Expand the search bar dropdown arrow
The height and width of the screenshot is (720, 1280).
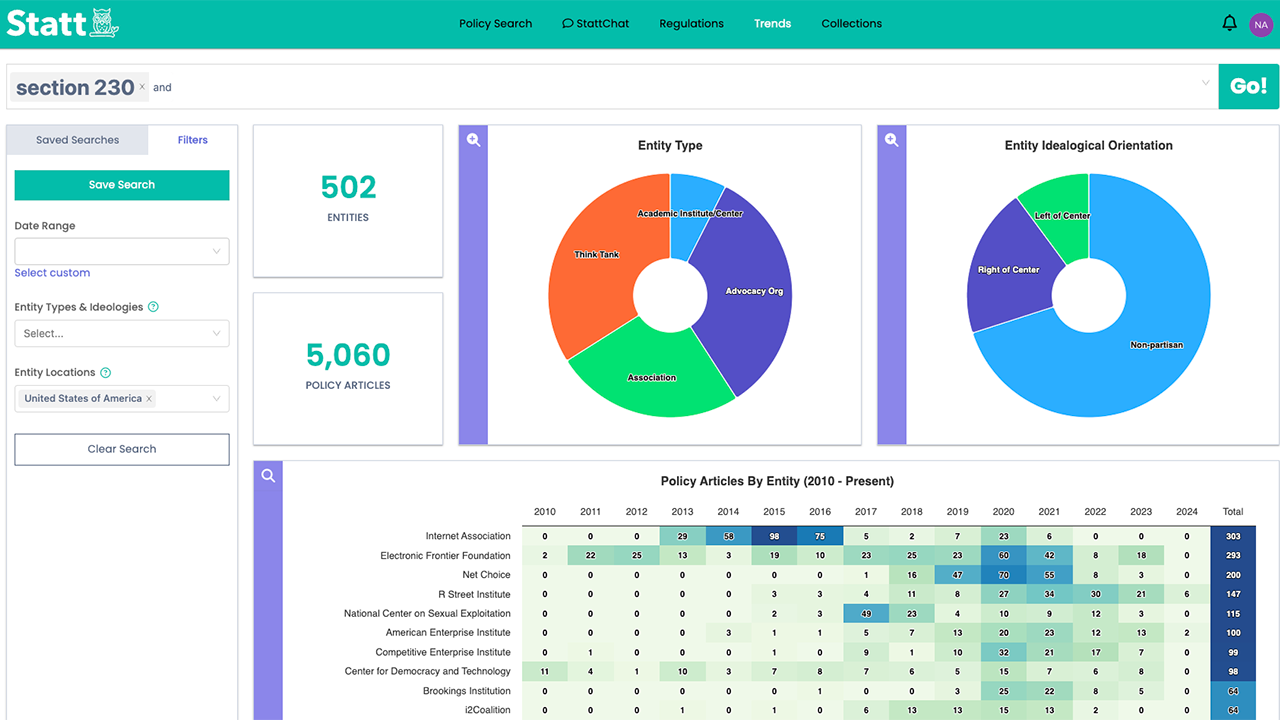point(1205,83)
